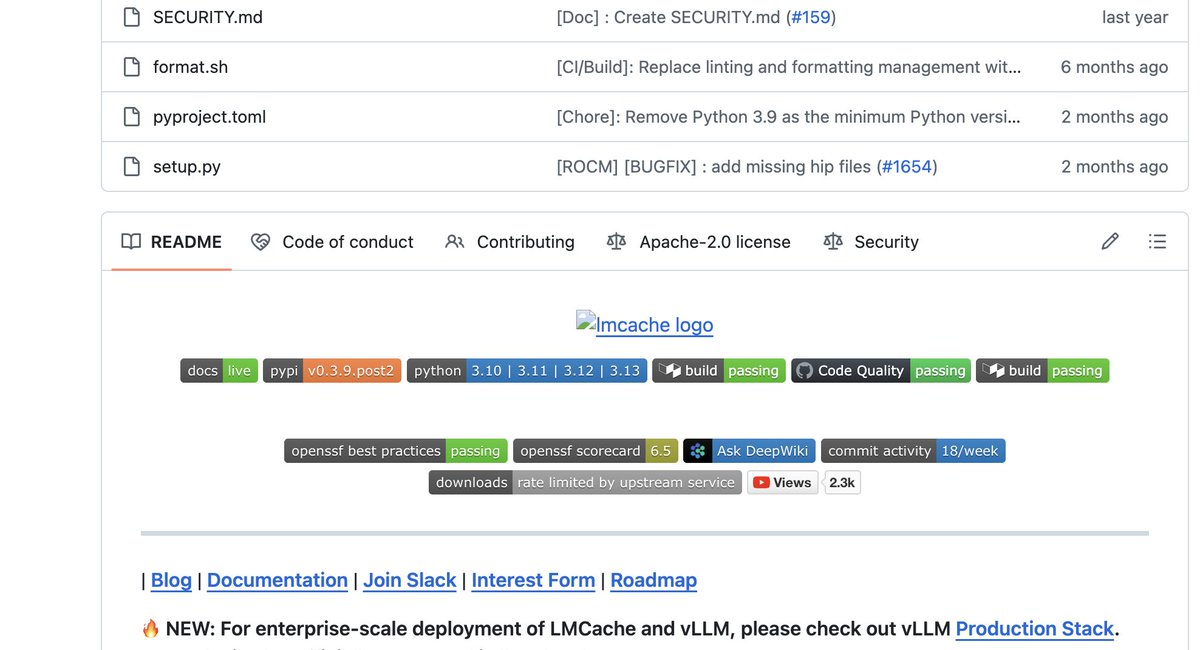
Task: Click the python versions badge
Action: pos(527,370)
